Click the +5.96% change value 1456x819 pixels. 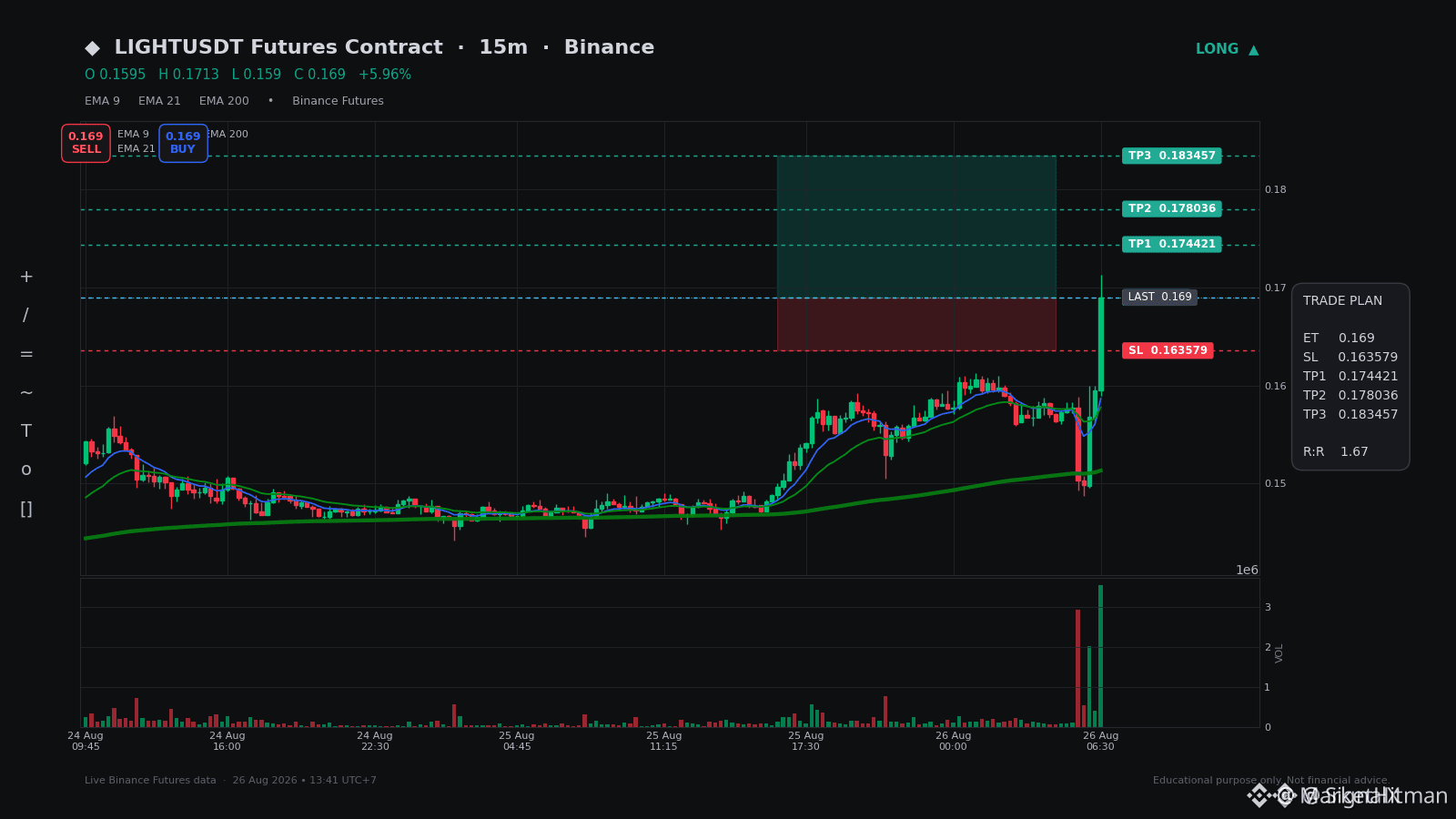pos(384,75)
